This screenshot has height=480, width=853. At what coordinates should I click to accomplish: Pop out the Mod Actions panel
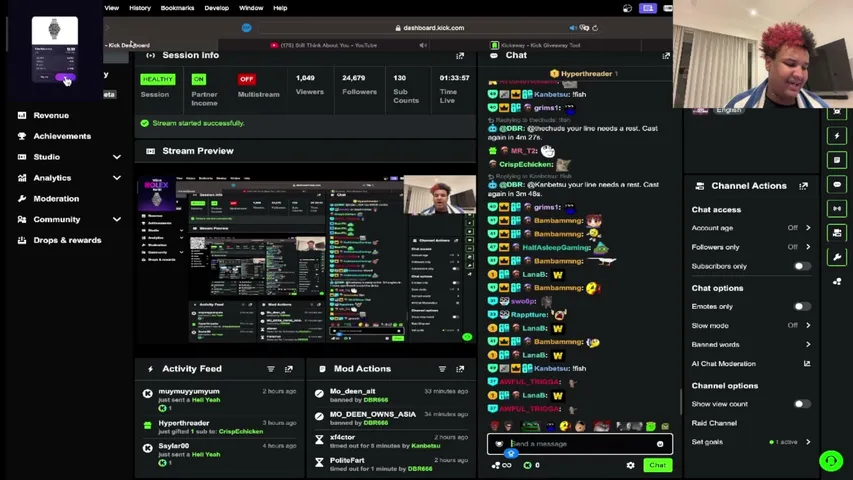coord(460,369)
